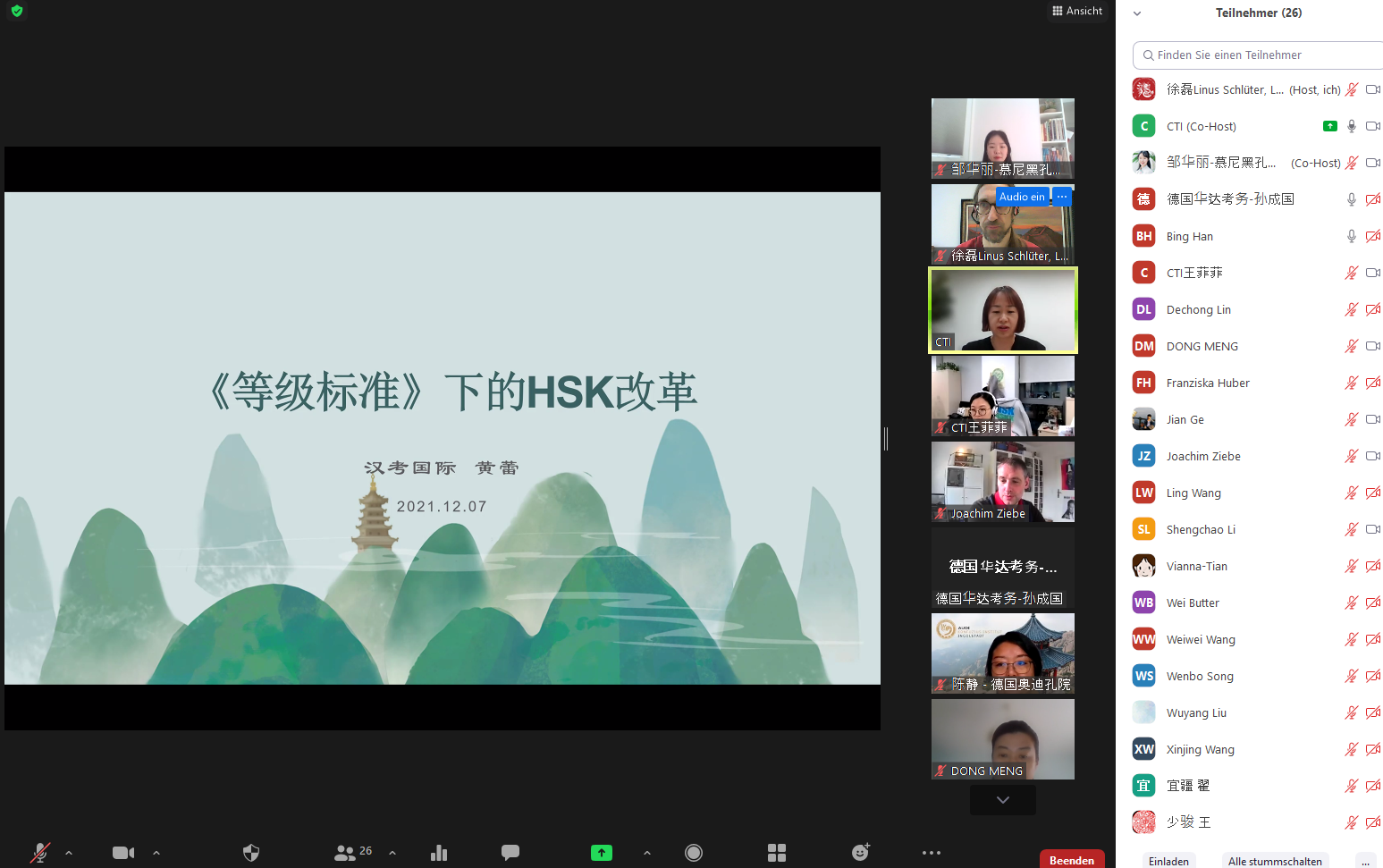Collapse the Teilnehmer panel with the chevron
Viewport: 1383px width, 868px height.
(x=1137, y=13)
